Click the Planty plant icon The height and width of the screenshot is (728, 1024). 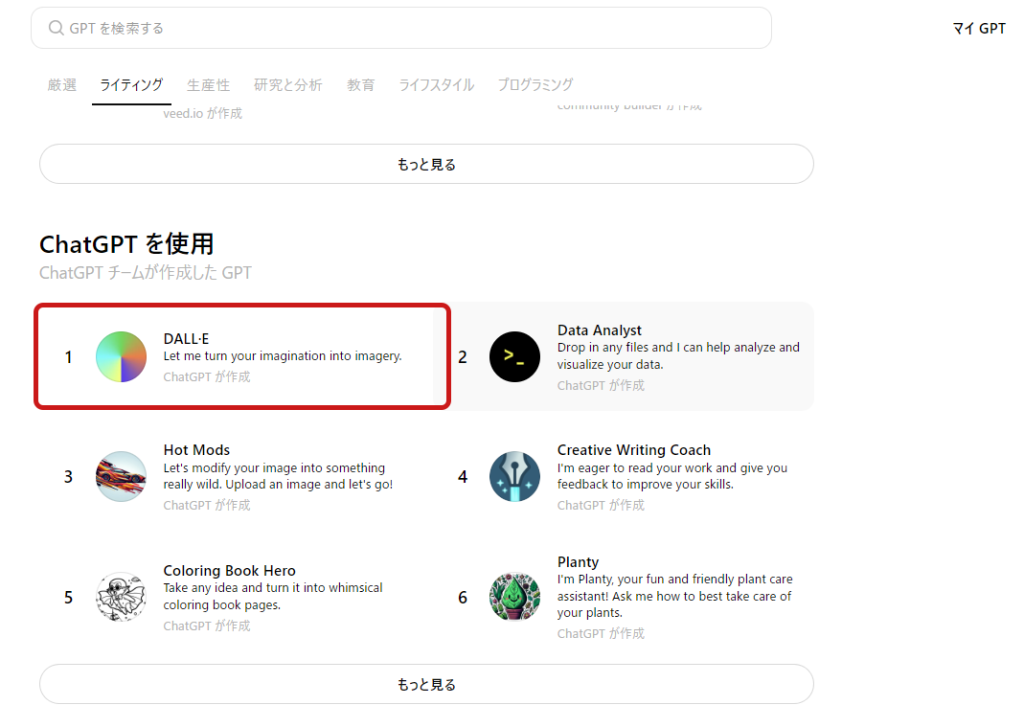(x=515, y=597)
